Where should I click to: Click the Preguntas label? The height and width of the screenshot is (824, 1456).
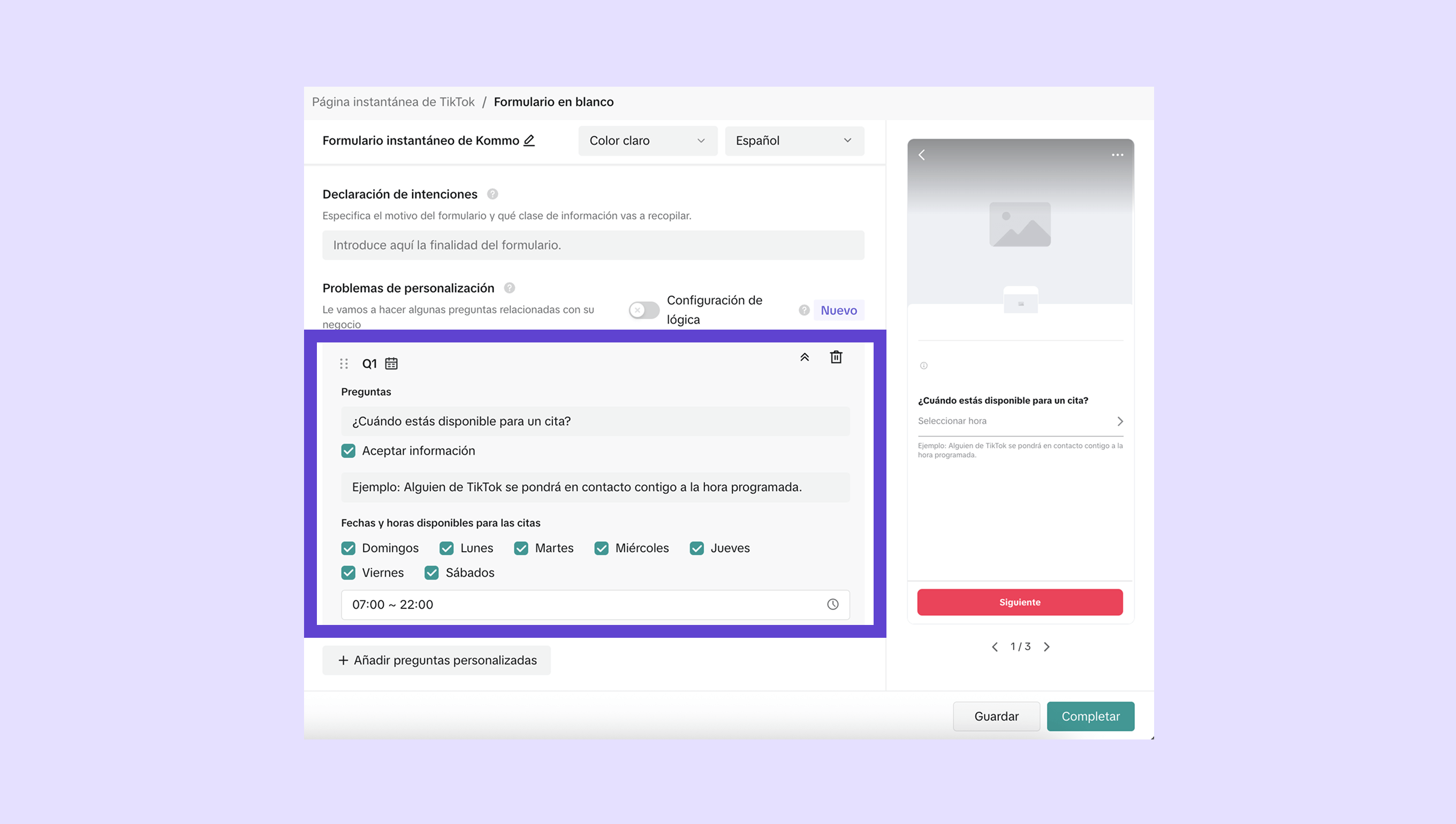coord(366,392)
